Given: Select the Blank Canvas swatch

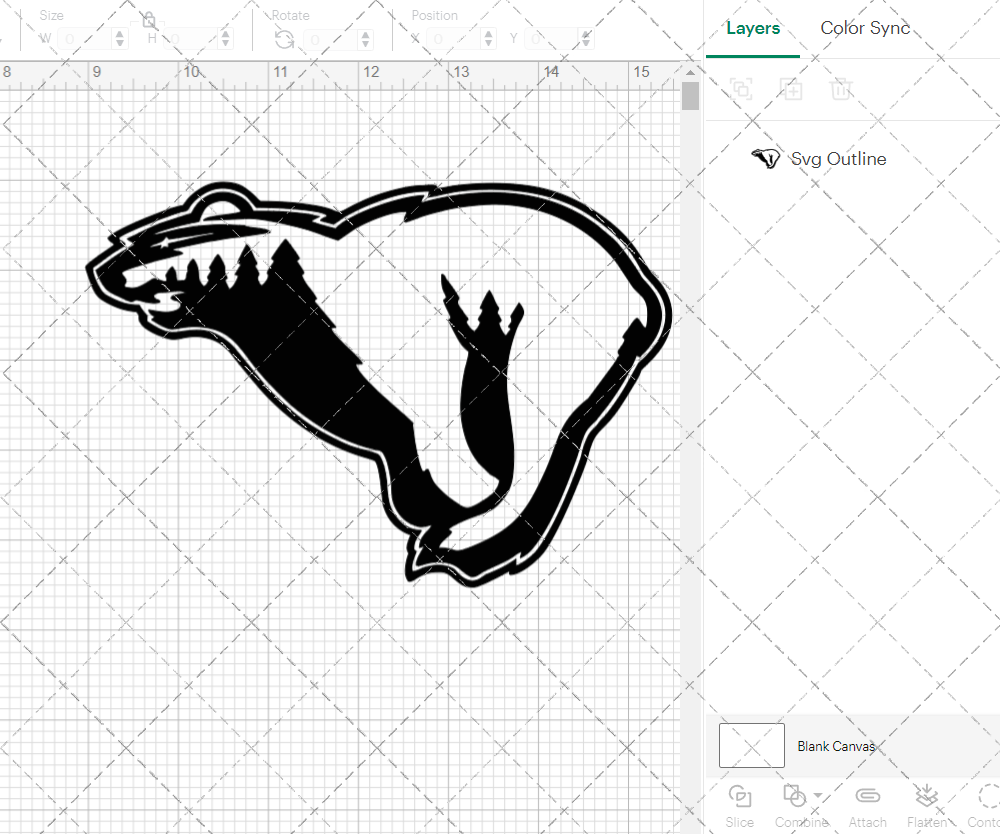Looking at the screenshot, I should tap(751, 745).
